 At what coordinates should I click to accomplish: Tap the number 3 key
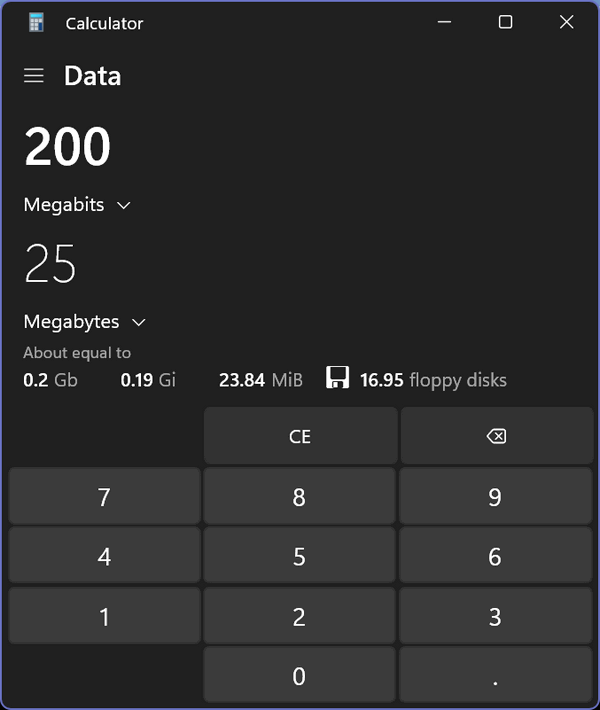click(495, 616)
